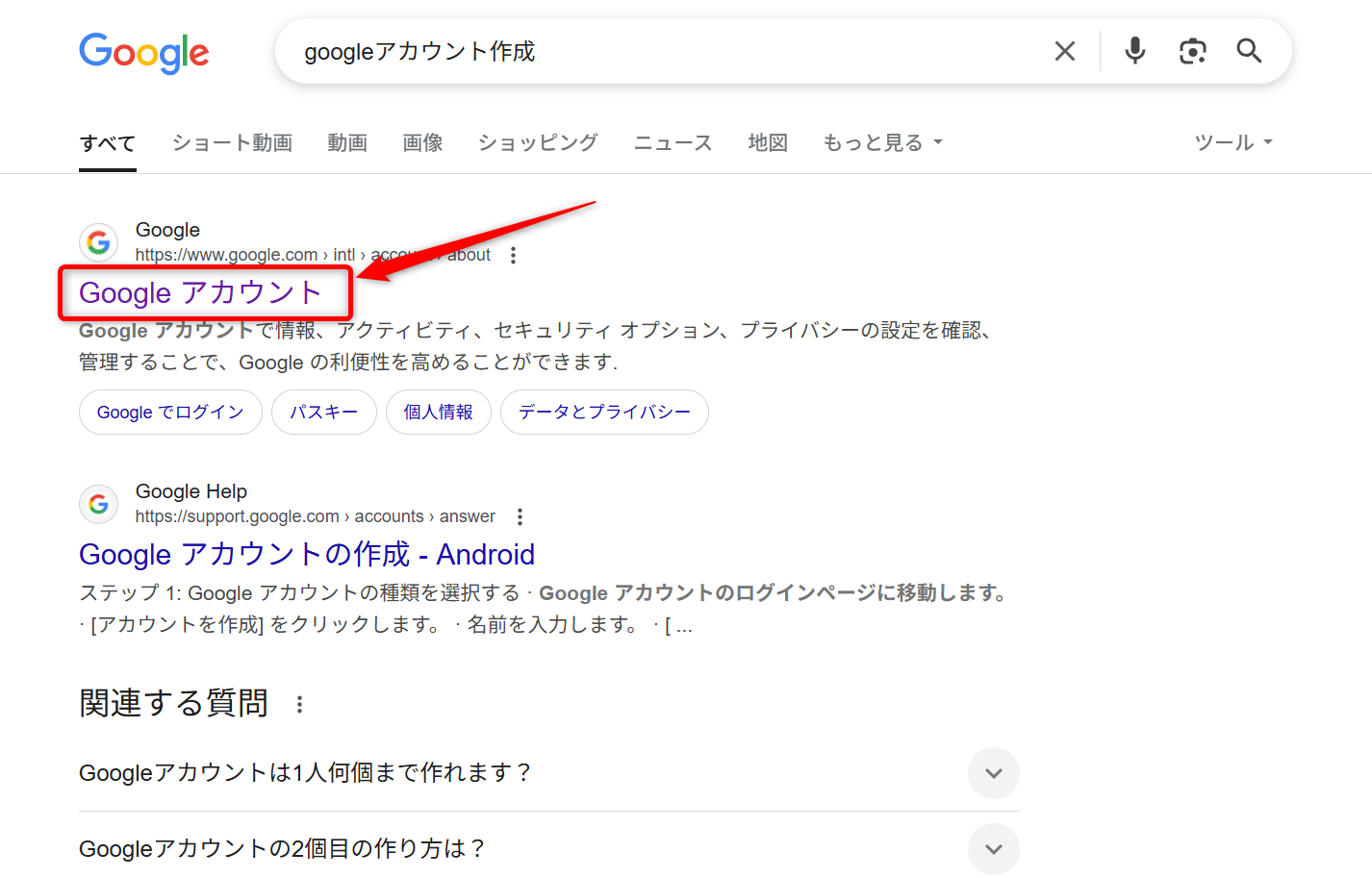Screen dimensions: 1372x878
Task: Open the ツール dropdown
Action: 1232,141
